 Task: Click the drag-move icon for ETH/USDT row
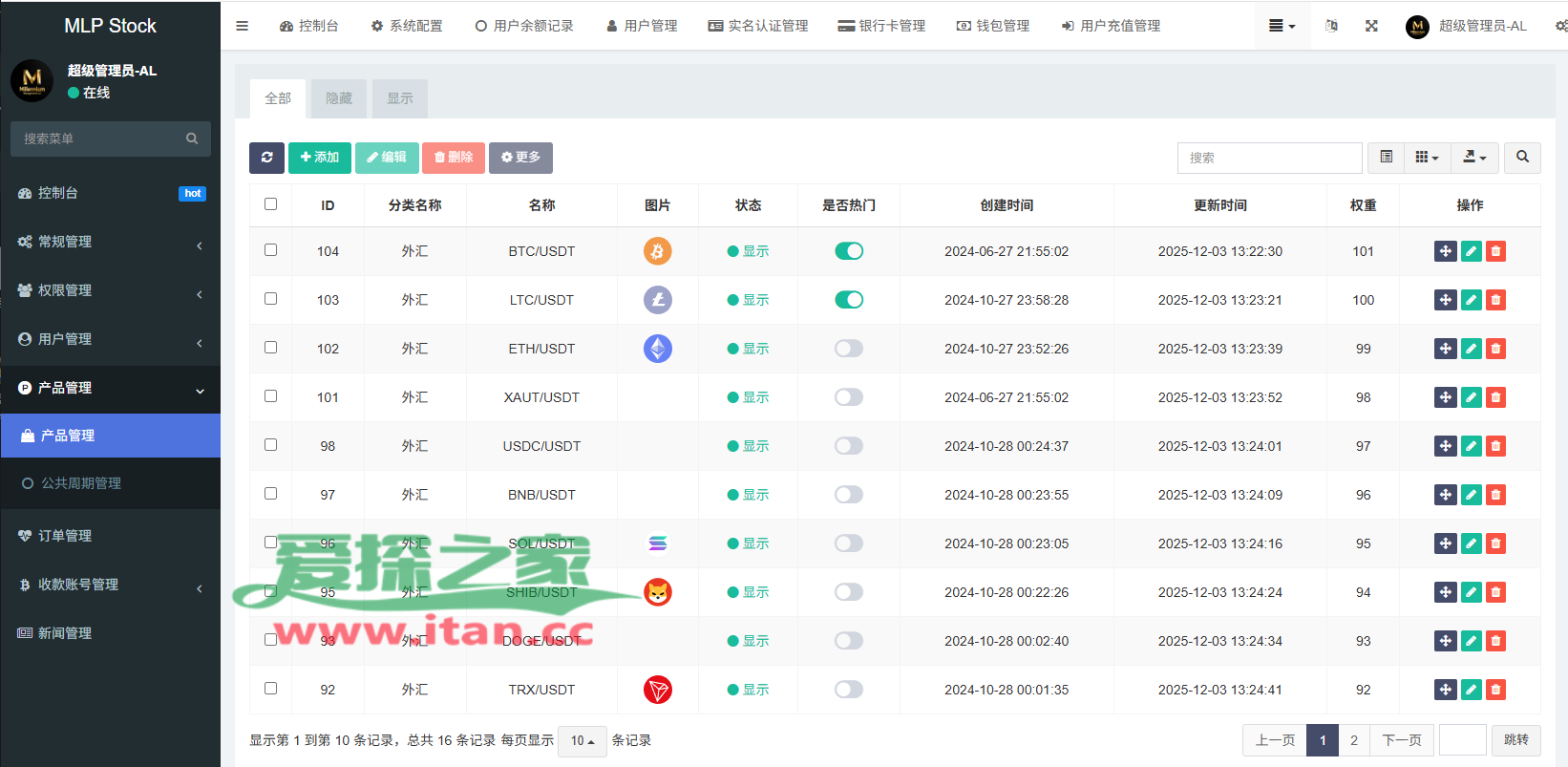pyautogui.click(x=1445, y=349)
